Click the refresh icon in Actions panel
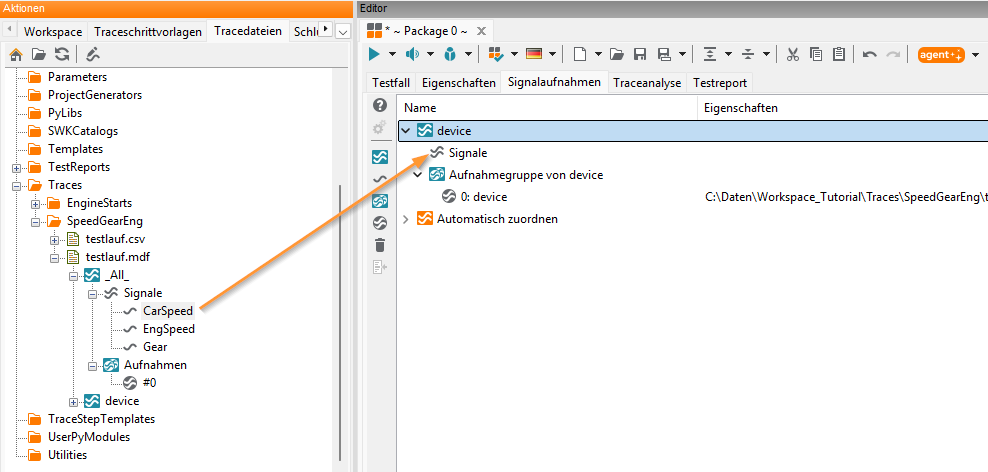988x472 pixels. [x=61, y=55]
